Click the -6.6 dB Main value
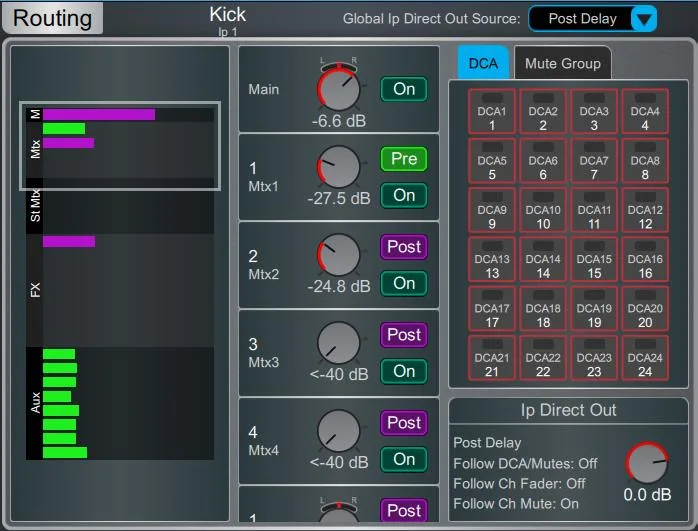The image size is (698, 531). pyautogui.click(x=339, y=121)
